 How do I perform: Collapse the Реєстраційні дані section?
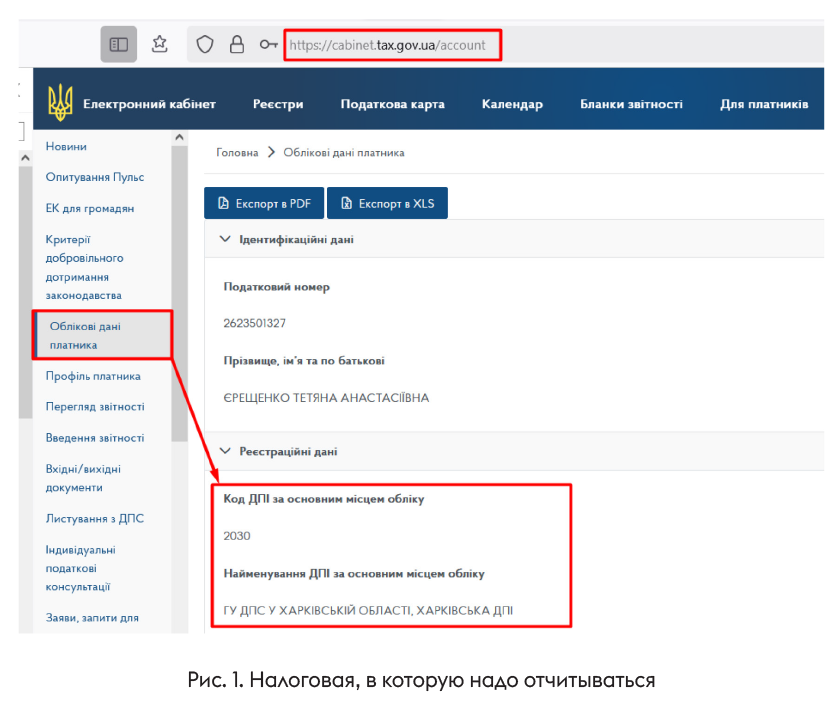pos(225,452)
